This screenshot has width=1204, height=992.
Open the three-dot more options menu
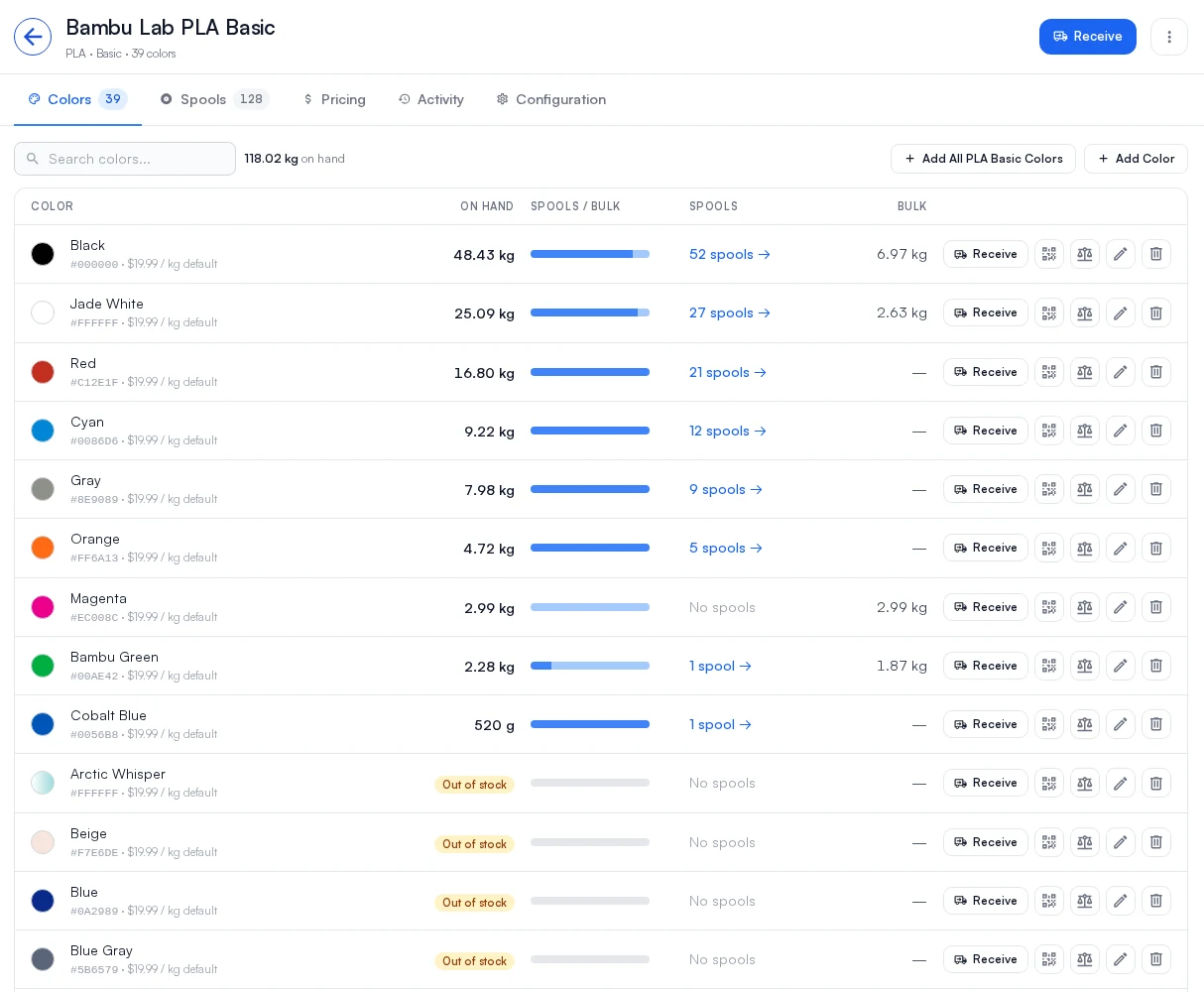coord(1169,37)
